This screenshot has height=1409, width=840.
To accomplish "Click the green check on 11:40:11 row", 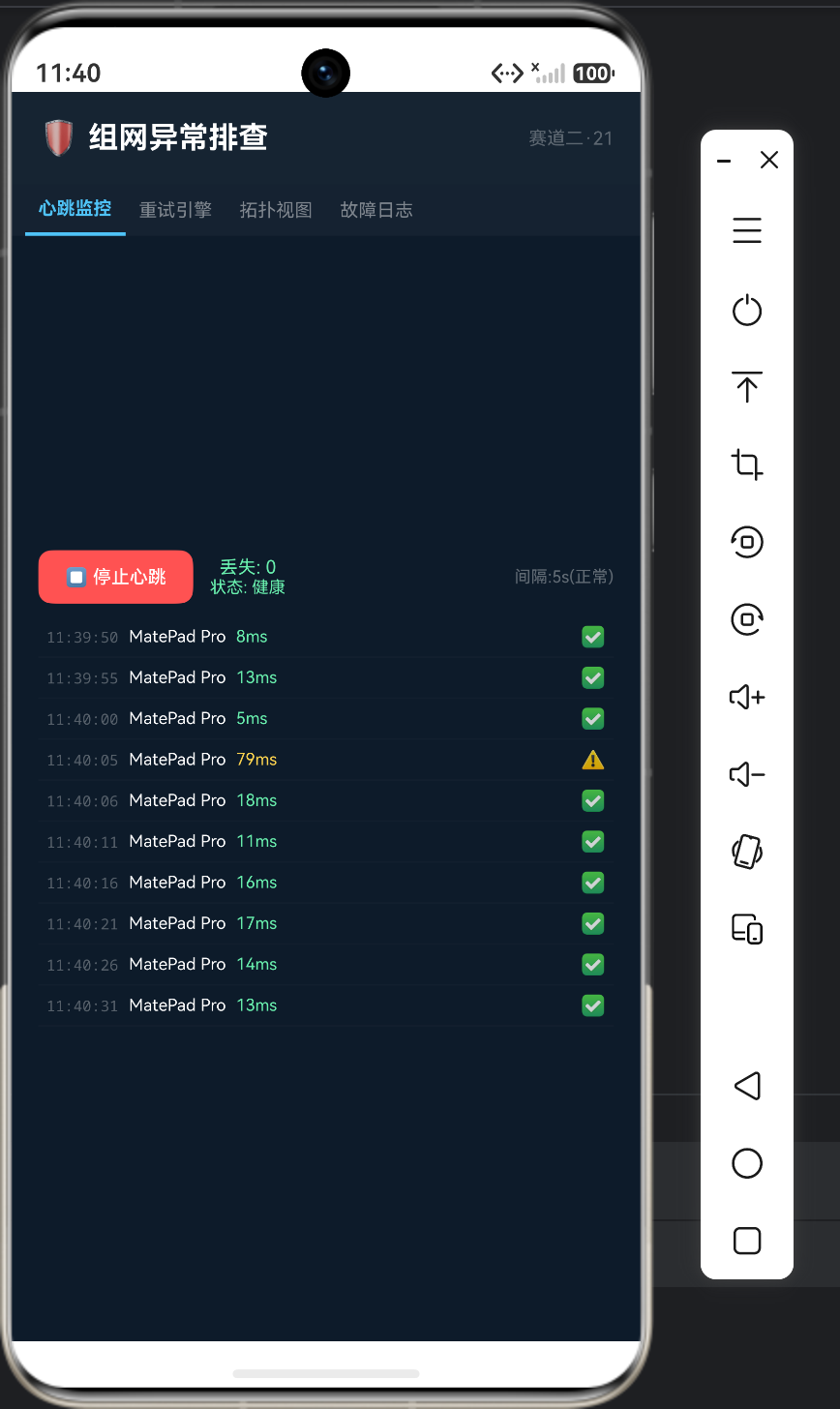I will click(593, 842).
